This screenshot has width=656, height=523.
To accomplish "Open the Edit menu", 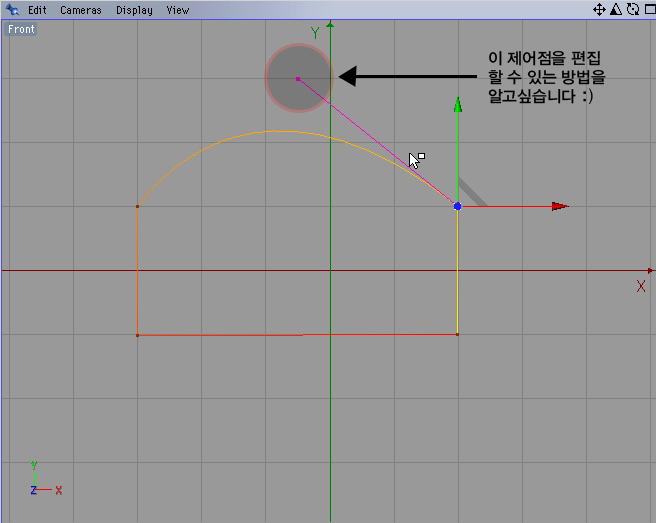I will pos(37,10).
